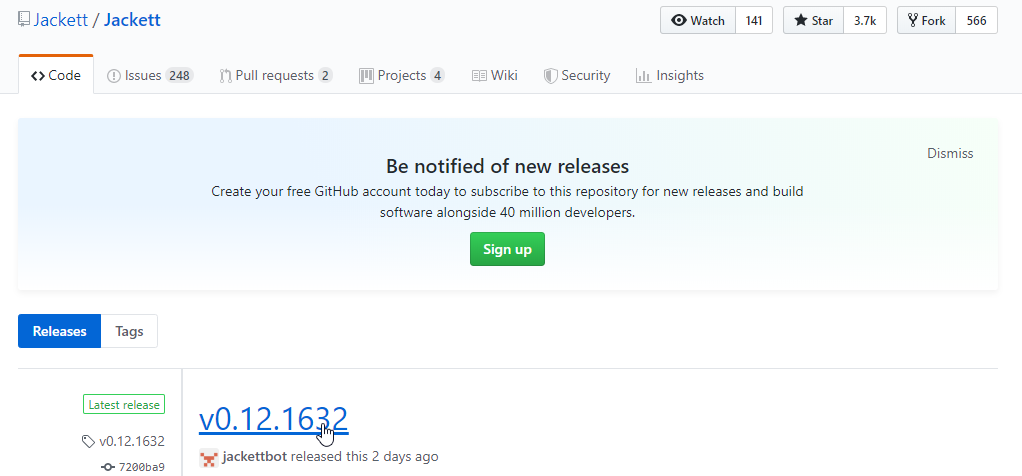This screenshot has width=1022, height=476.
Task: Open the Pull requests tab
Action: coord(276,76)
